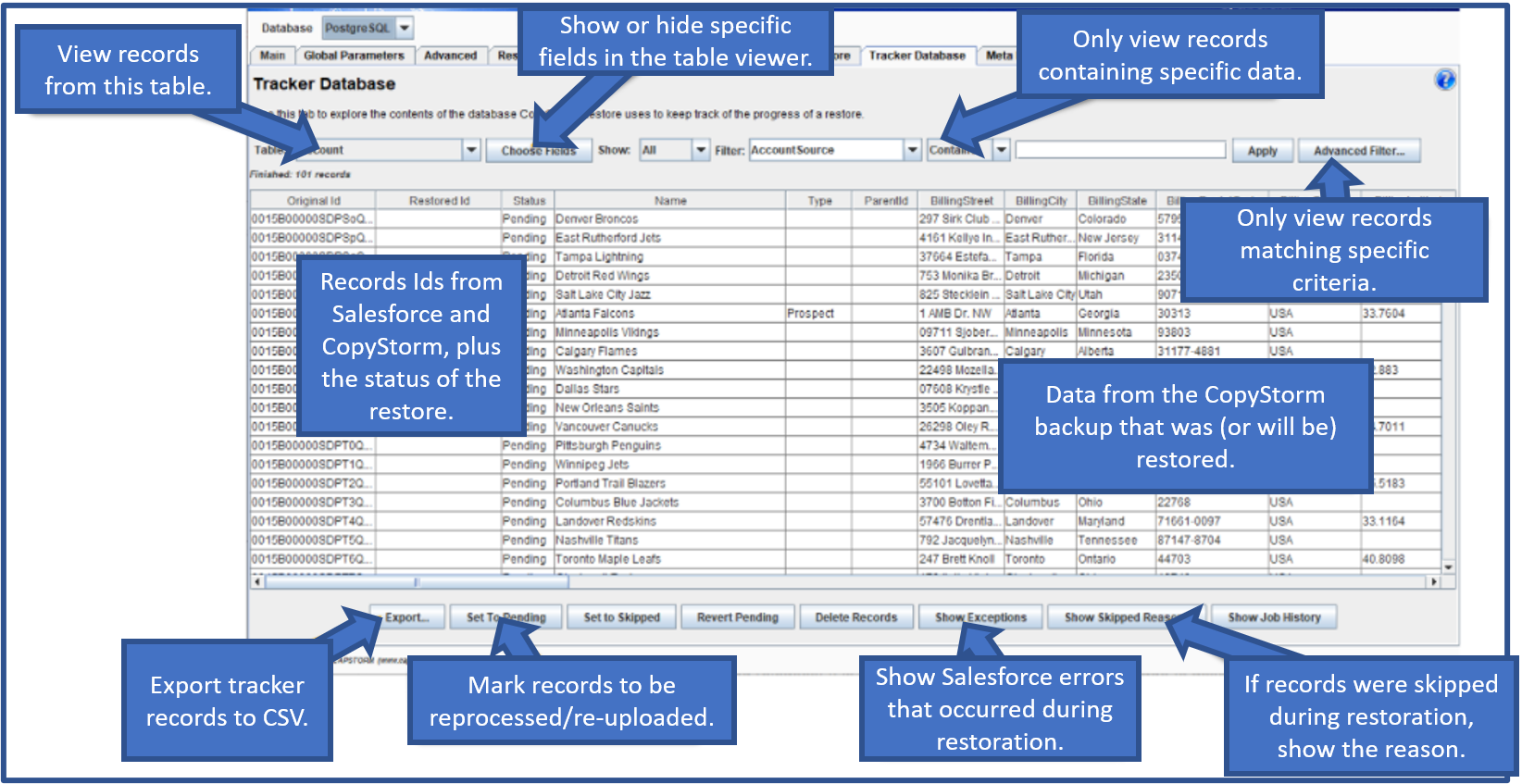Image resolution: width=1522 pixels, height=784 pixels.
Task: Select the Tracker Database tab
Action: pyautogui.click(x=917, y=56)
